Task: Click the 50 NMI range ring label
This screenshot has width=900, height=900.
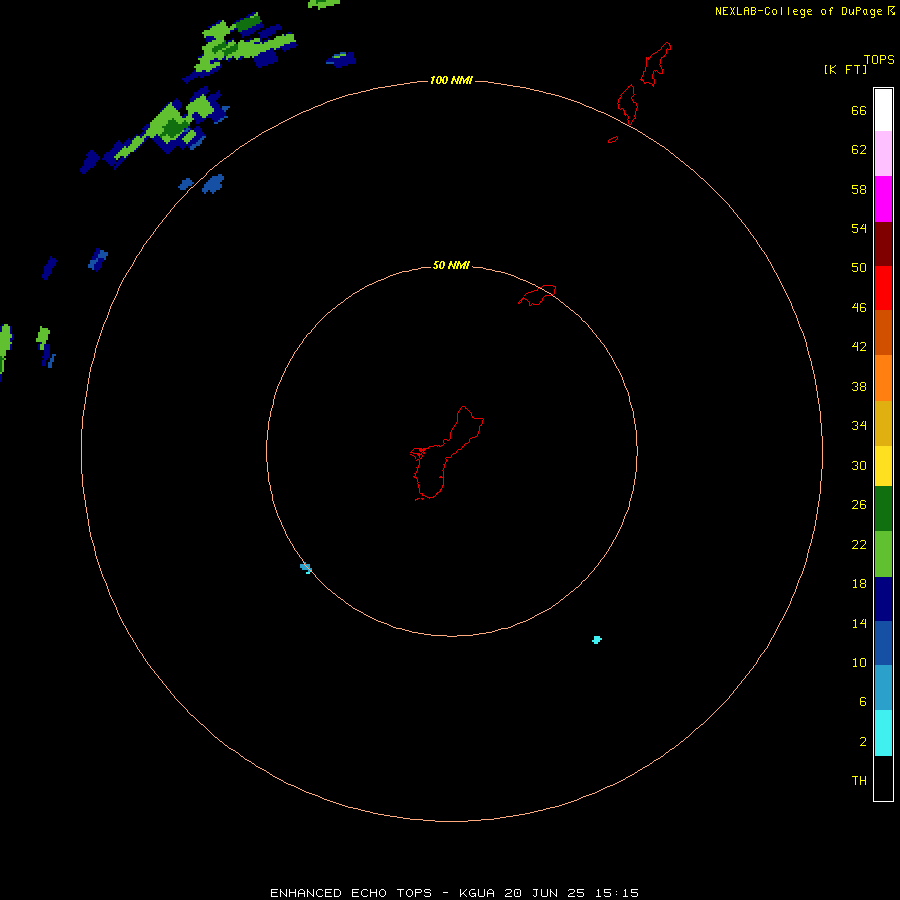Action: [451, 265]
